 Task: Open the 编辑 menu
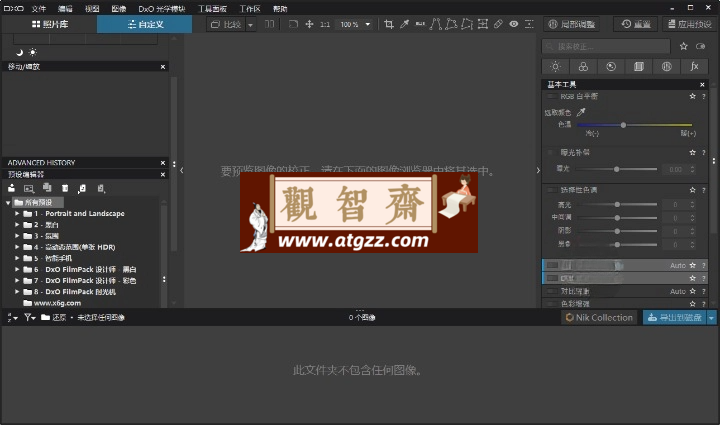(x=65, y=9)
